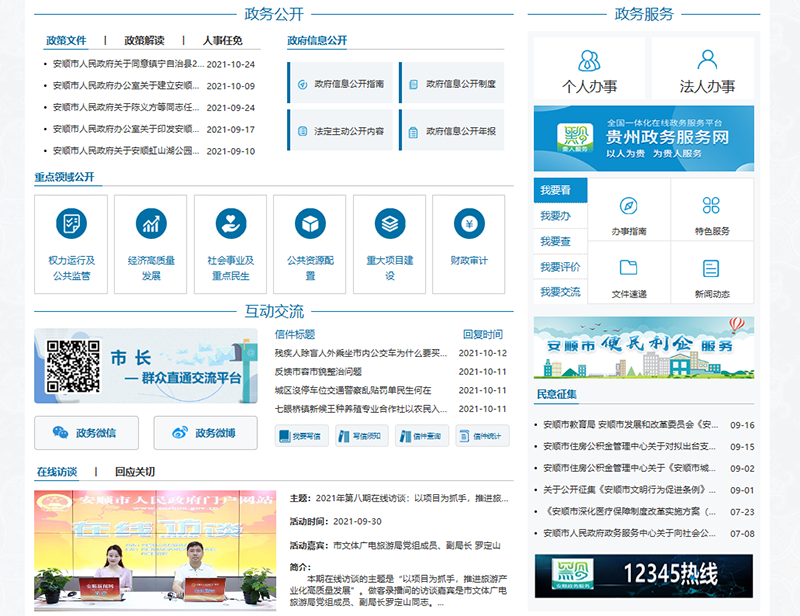800x616 pixels.
Task: Select the 办事指南 compass icon
Action: coord(629,208)
